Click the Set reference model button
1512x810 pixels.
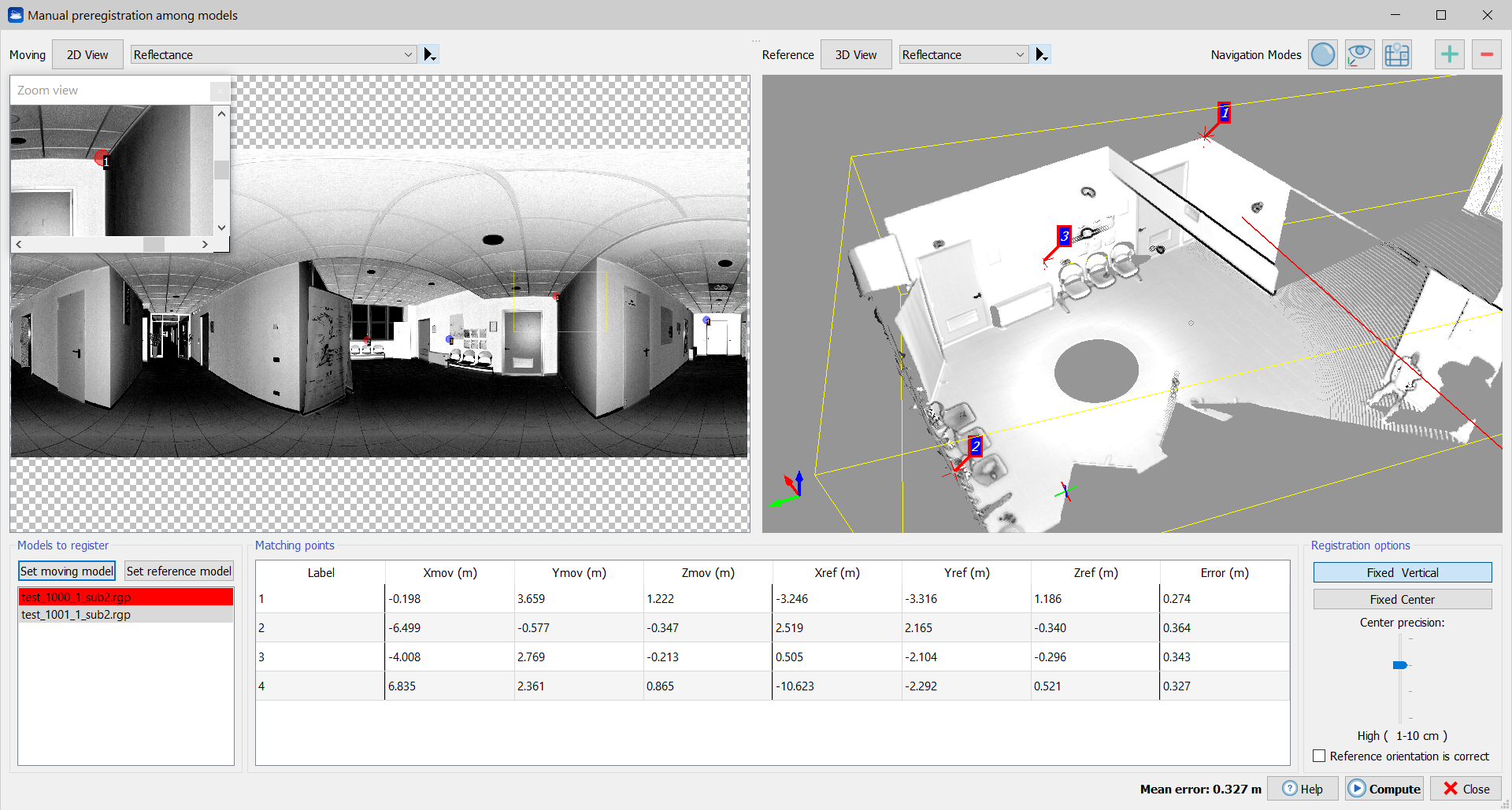[179, 571]
